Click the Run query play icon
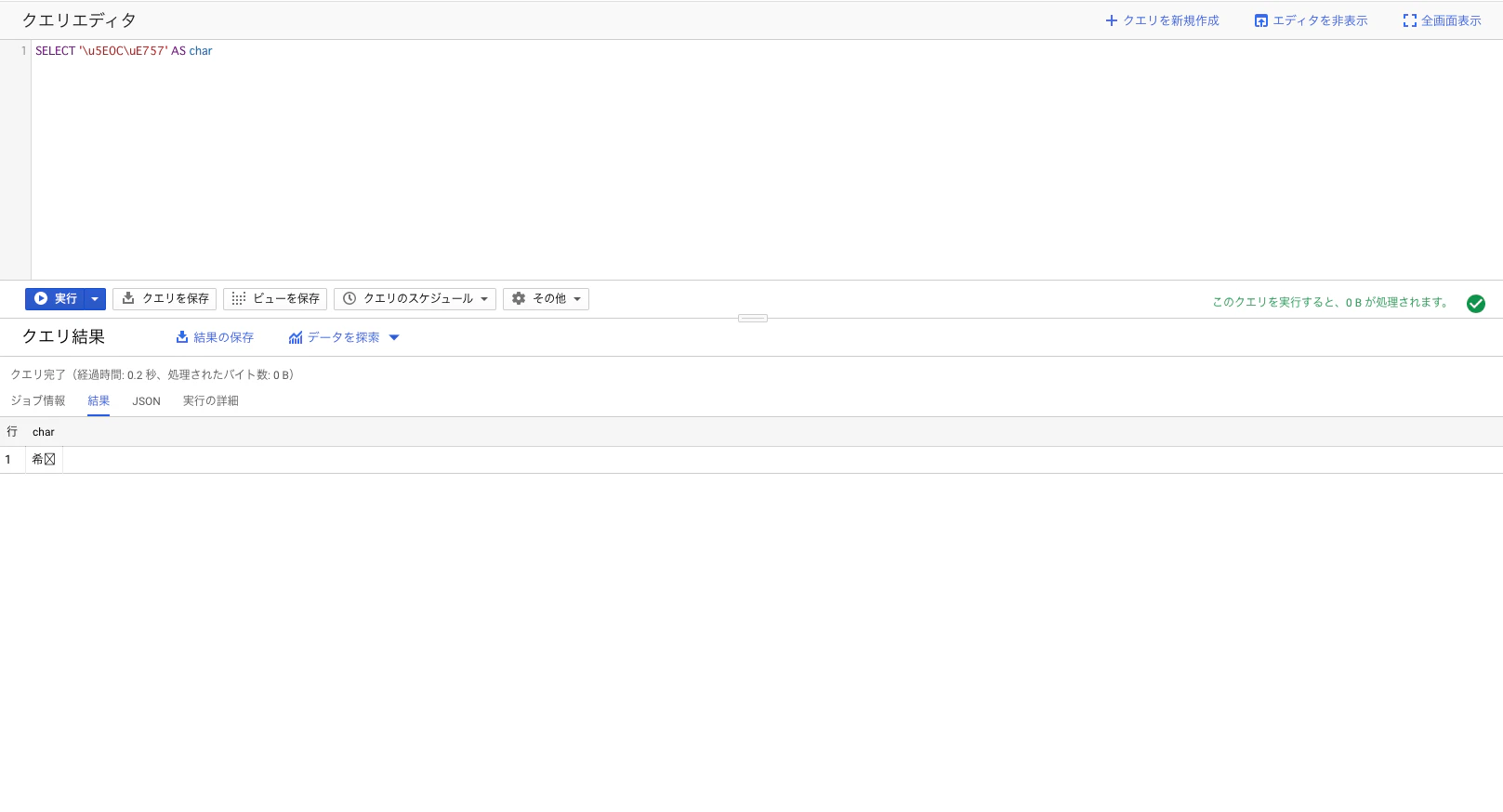Screen dimensions: 1503x812 (41, 298)
